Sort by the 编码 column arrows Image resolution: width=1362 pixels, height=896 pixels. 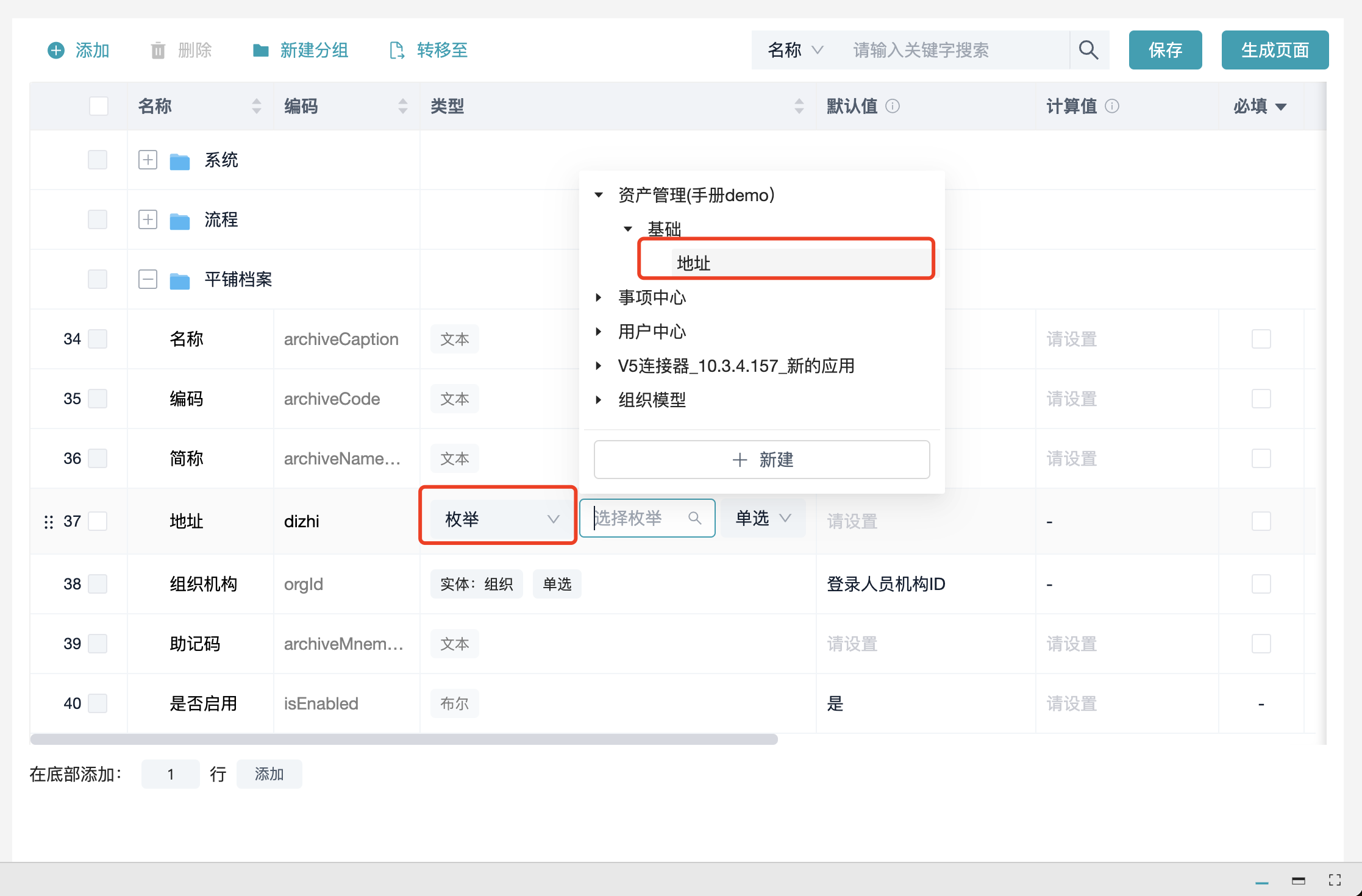click(x=403, y=106)
